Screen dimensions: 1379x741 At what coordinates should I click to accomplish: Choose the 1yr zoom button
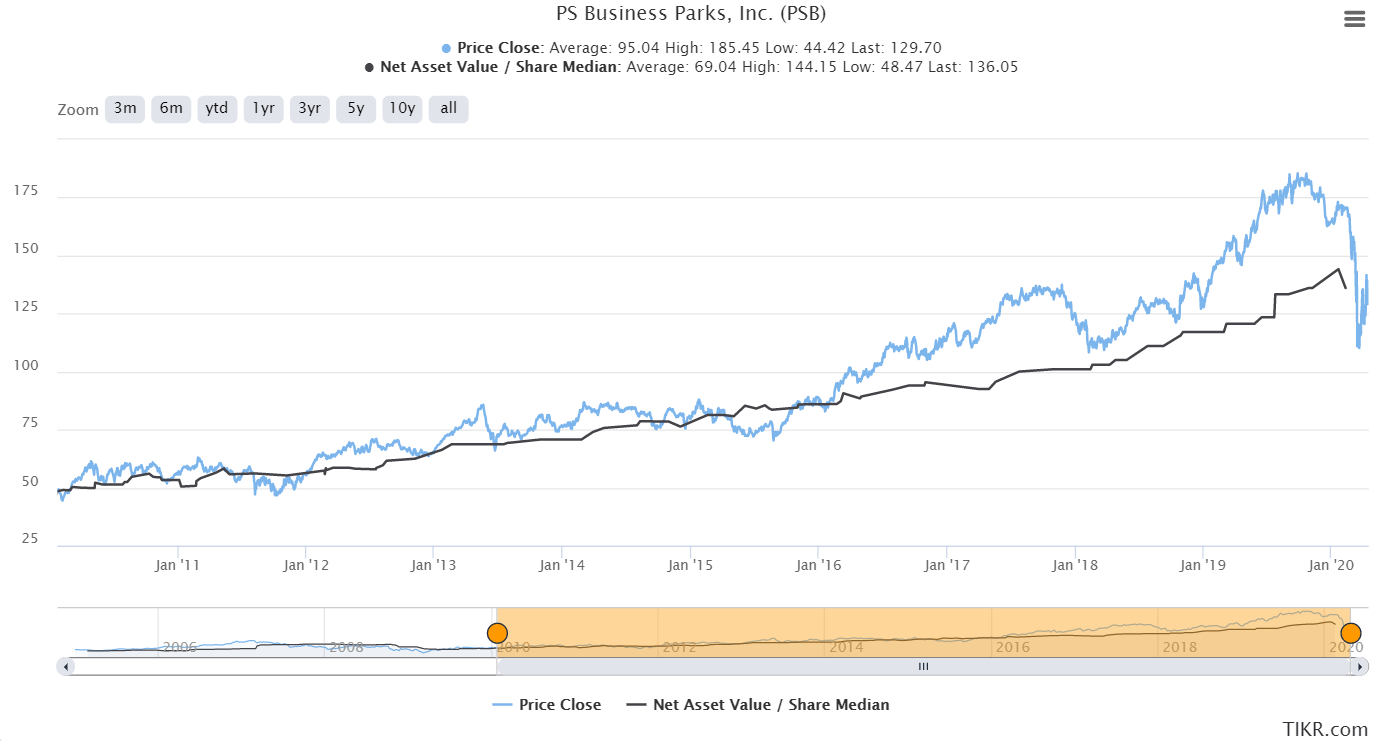[x=263, y=109]
